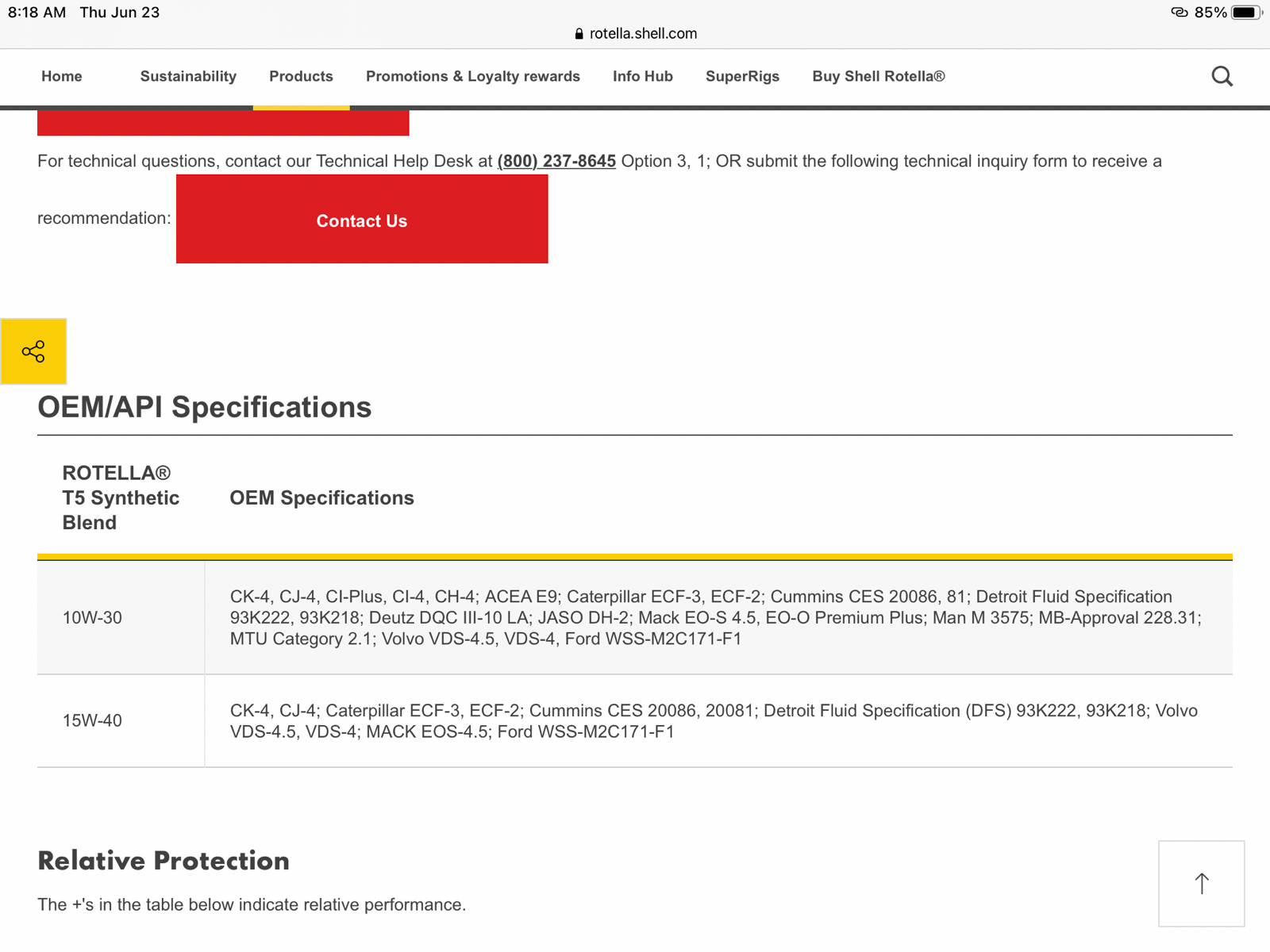Image resolution: width=1270 pixels, height=952 pixels.
Task: Click the OEM/API Specifications heading
Action: [x=204, y=407]
